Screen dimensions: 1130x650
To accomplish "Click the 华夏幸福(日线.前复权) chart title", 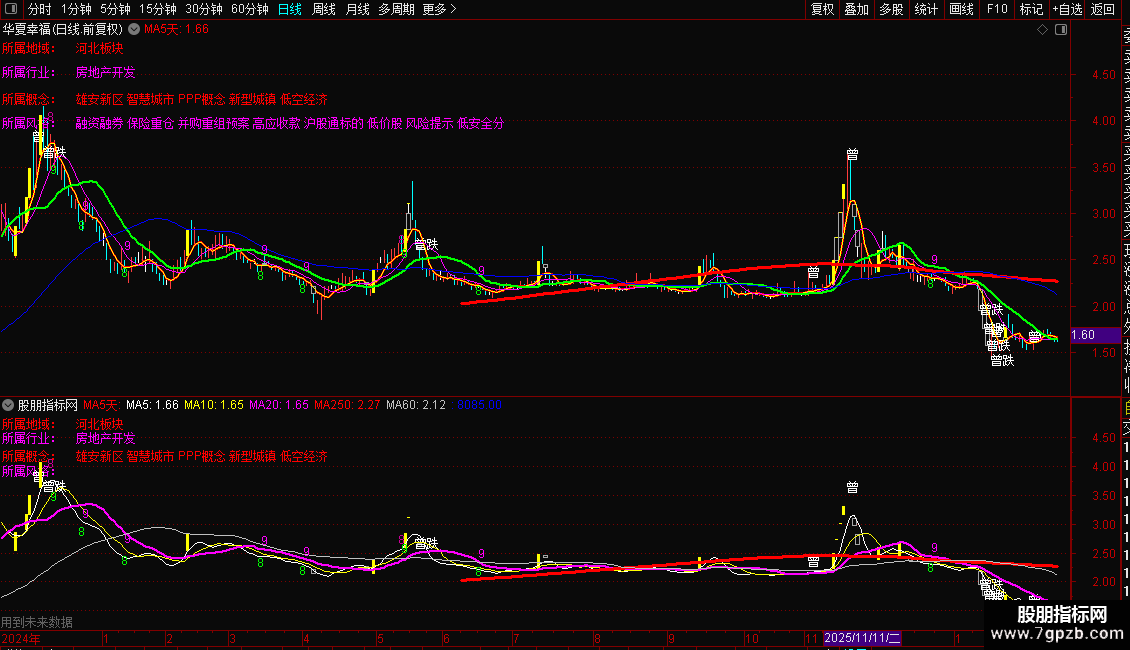I will (x=63, y=30).
